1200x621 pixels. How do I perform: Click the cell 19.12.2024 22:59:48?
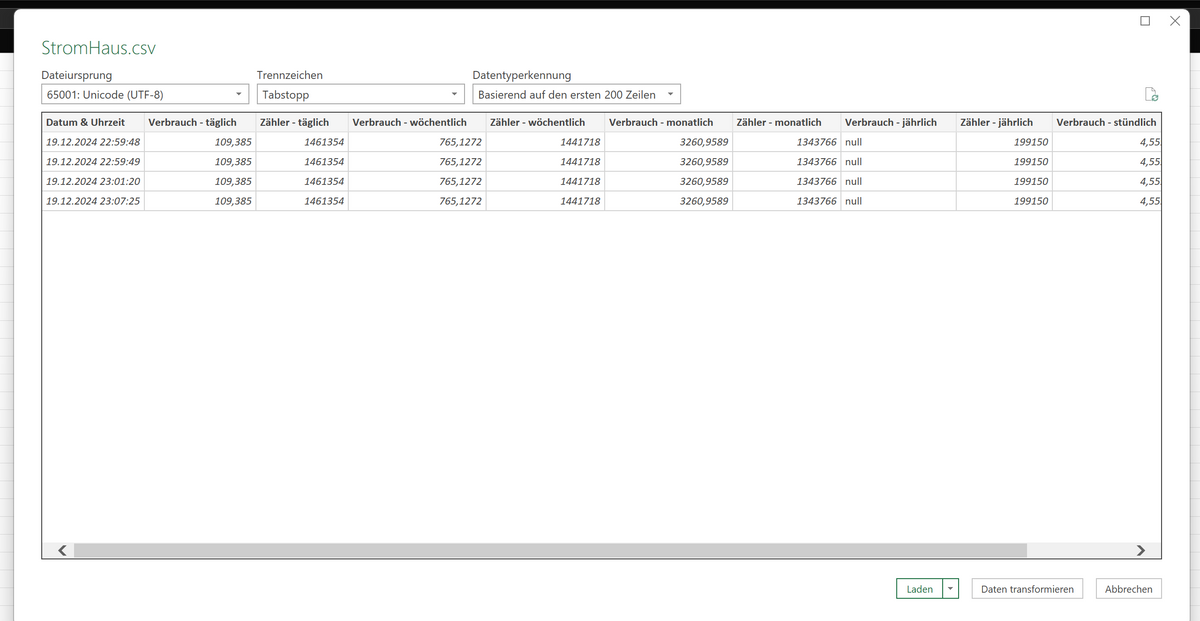[x=93, y=142]
